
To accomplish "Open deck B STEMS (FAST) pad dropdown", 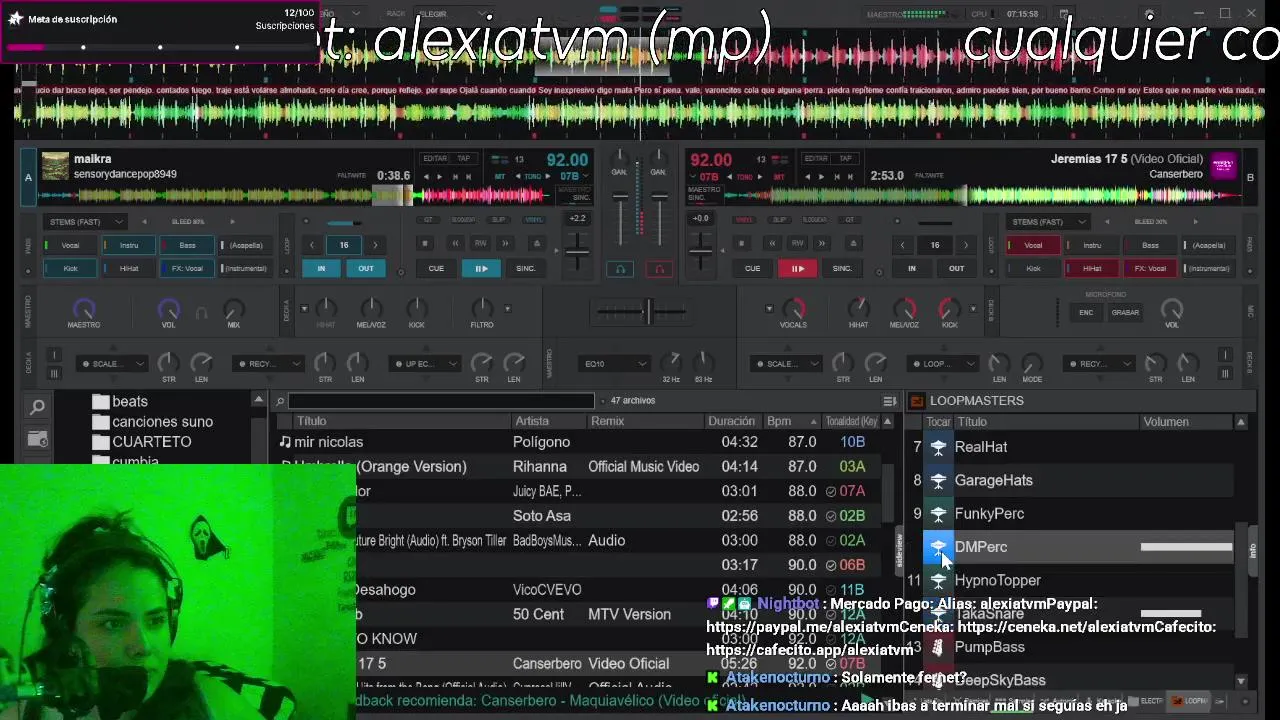I will (1046, 222).
